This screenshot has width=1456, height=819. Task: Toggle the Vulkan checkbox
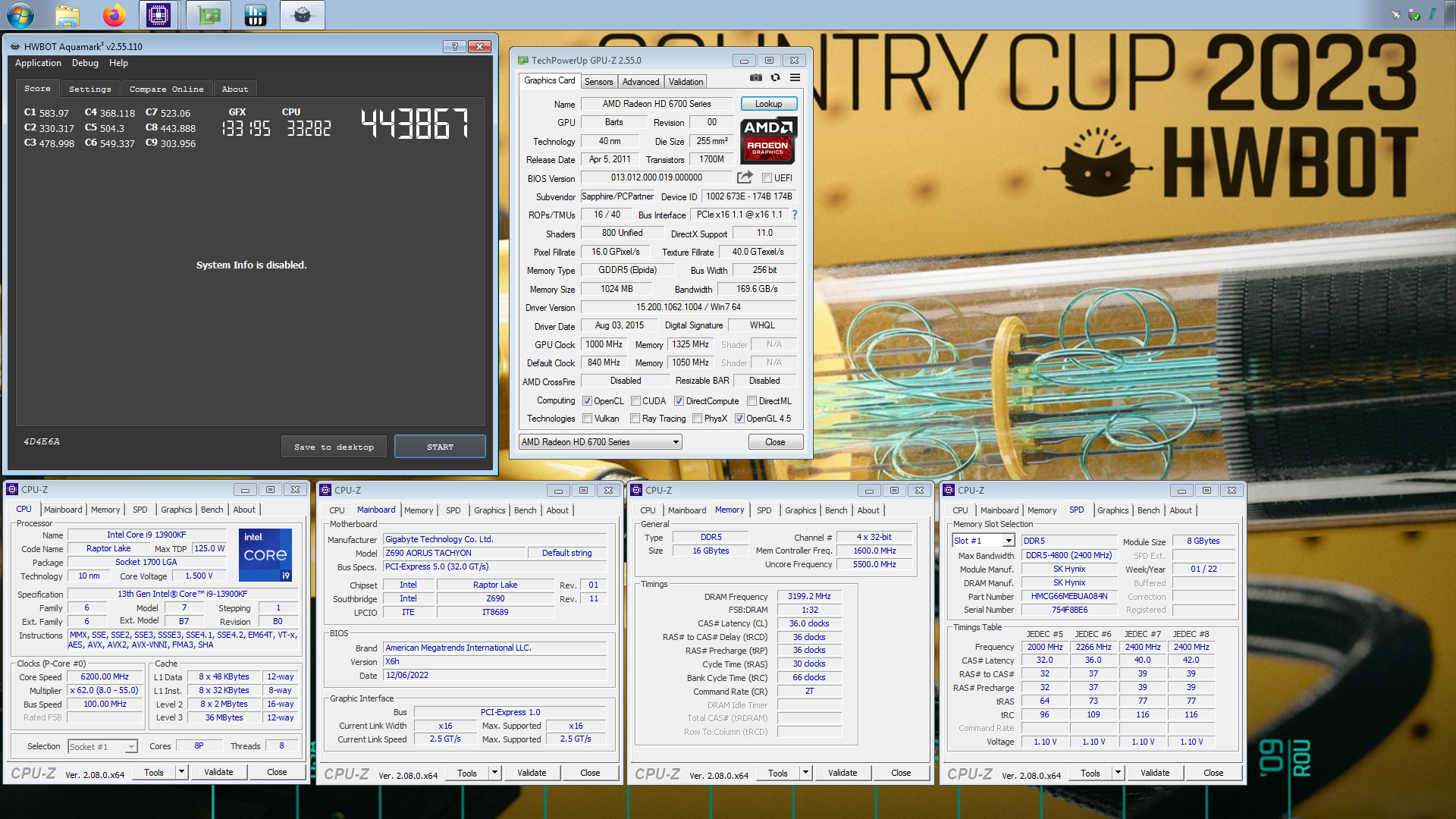(x=587, y=419)
